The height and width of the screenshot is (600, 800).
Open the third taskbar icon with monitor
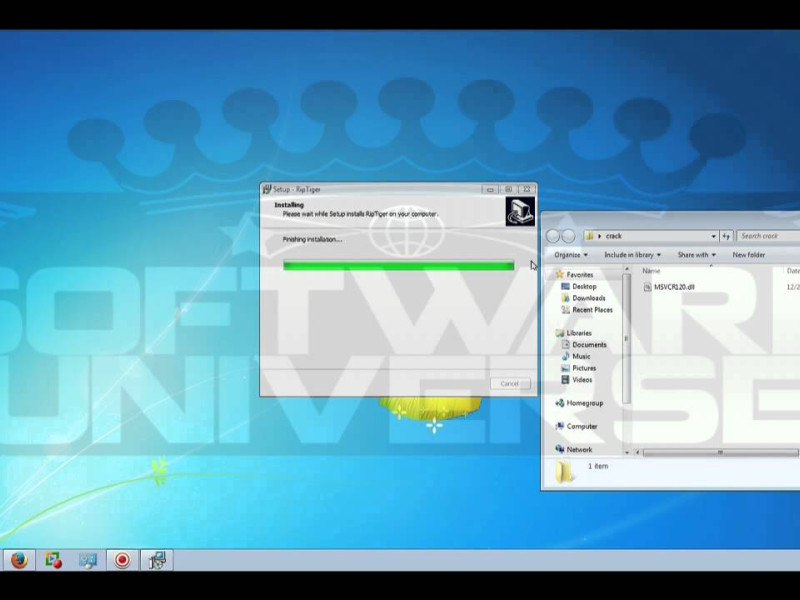[x=88, y=560]
